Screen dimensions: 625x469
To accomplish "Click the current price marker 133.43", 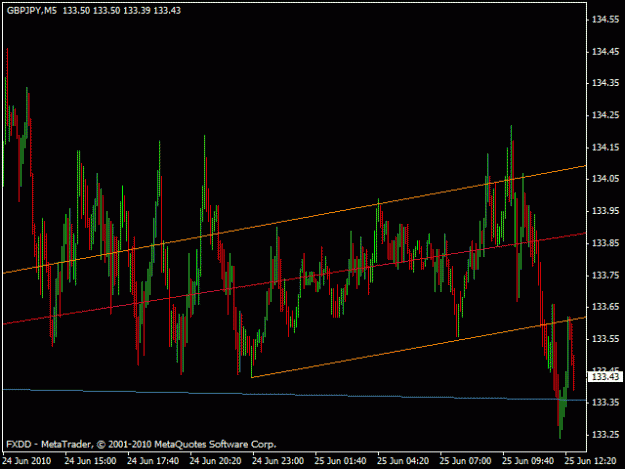I will tap(605, 376).
